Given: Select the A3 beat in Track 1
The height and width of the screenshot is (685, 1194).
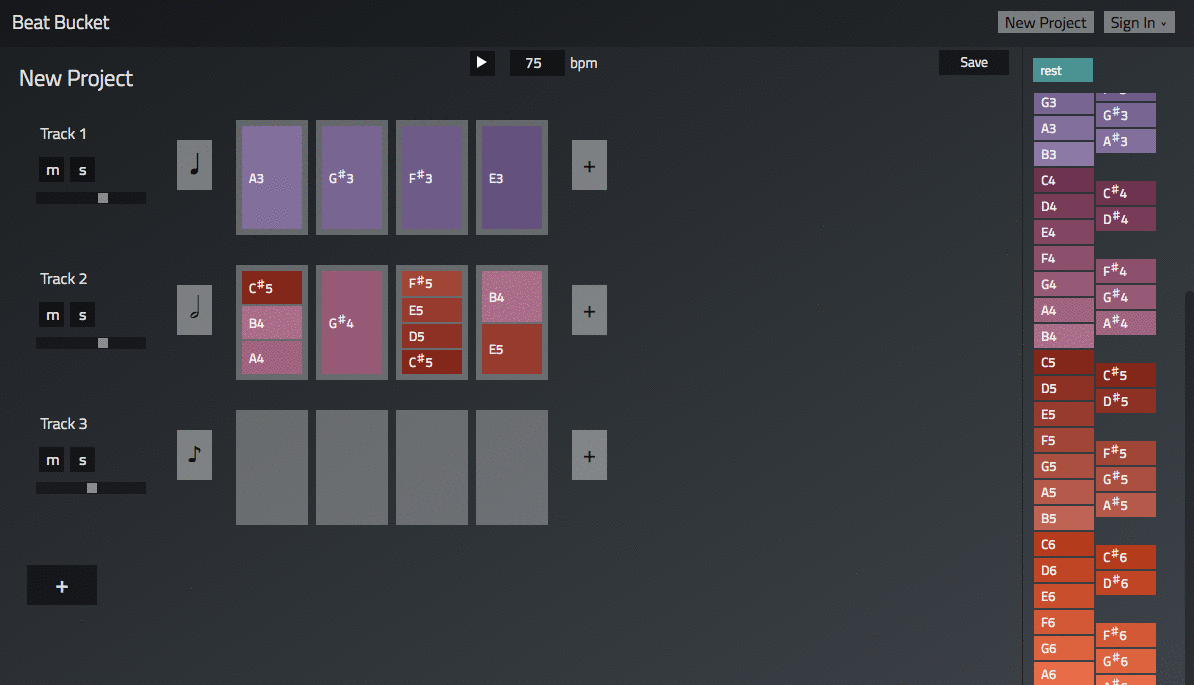Looking at the screenshot, I should coord(272,177).
